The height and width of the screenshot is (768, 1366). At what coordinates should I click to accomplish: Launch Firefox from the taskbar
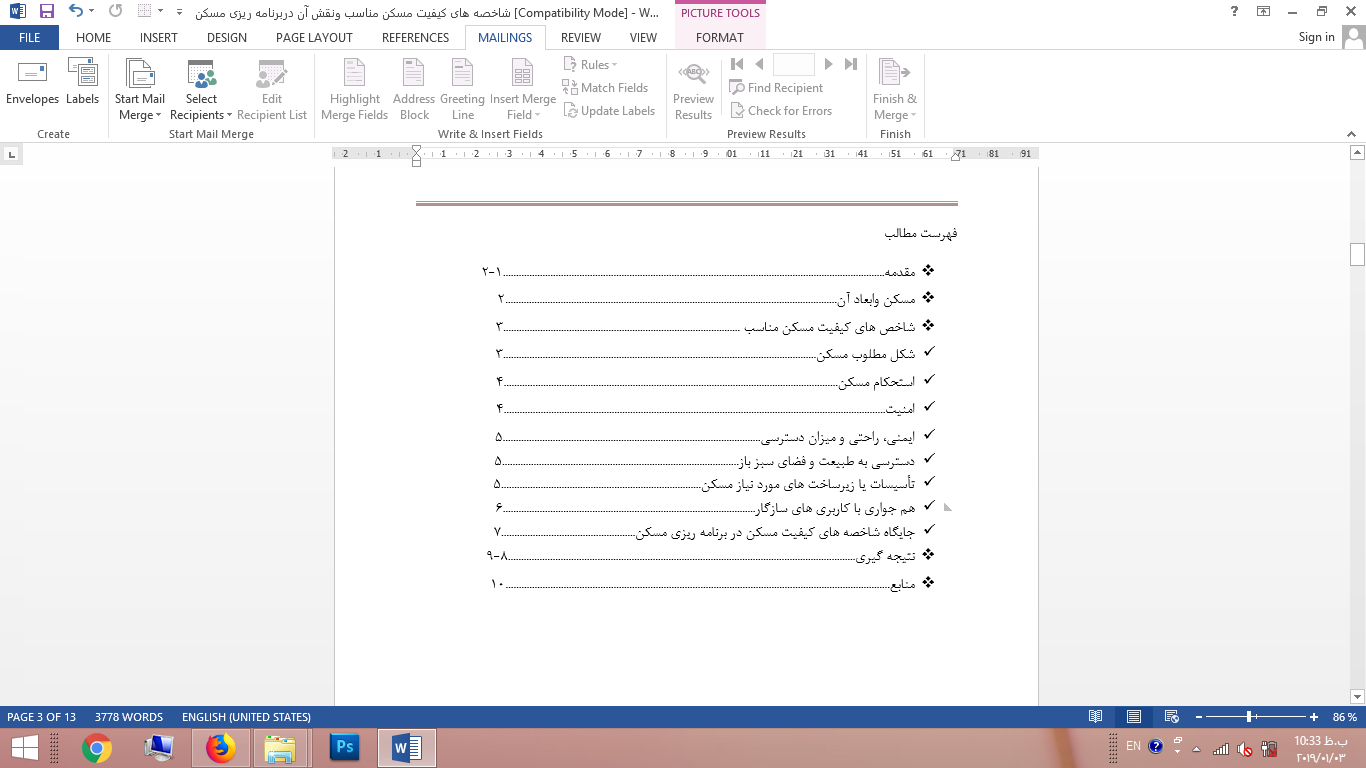pos(220,747)
